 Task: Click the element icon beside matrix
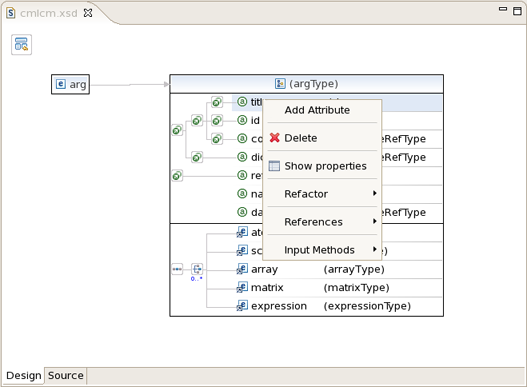coord(242,287)
